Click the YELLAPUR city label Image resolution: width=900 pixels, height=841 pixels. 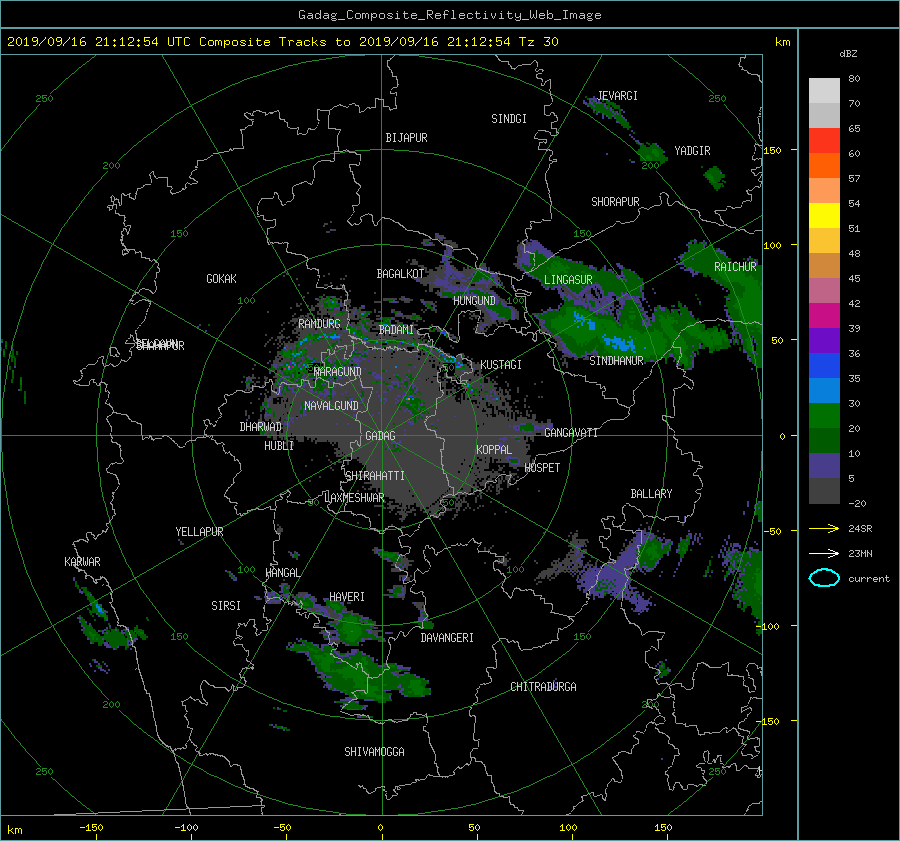pos(199,532)
